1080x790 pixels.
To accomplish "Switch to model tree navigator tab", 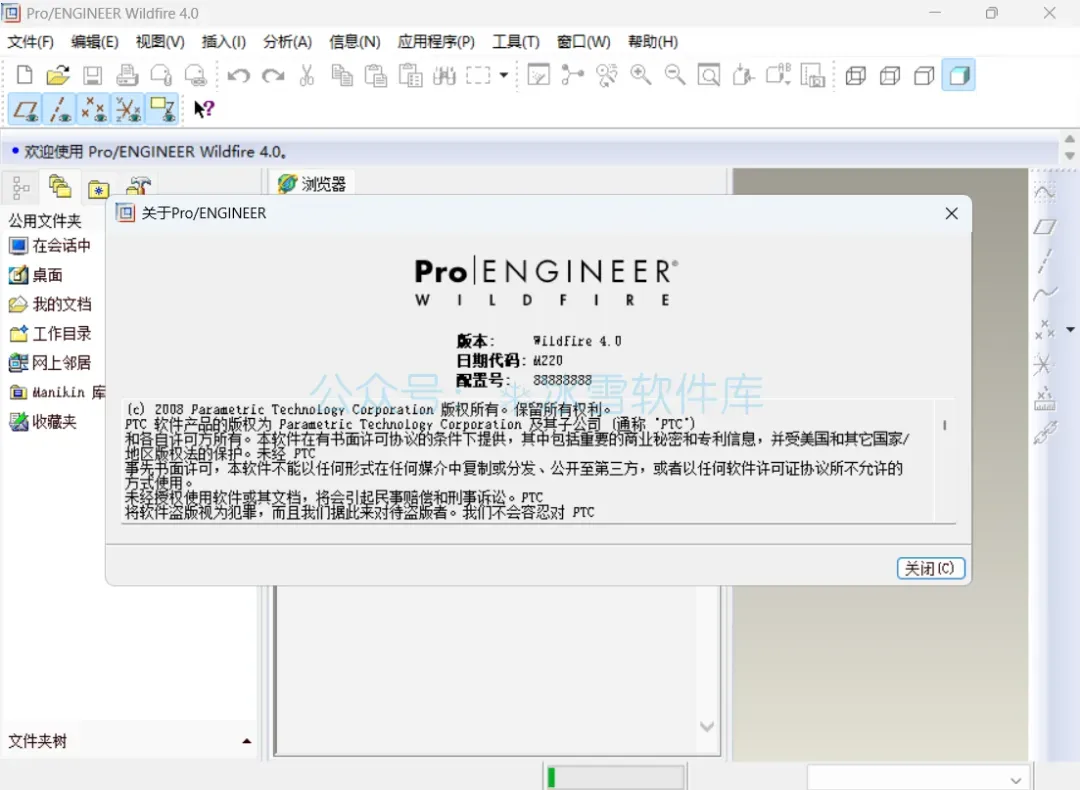I will (x=21, y=187).
